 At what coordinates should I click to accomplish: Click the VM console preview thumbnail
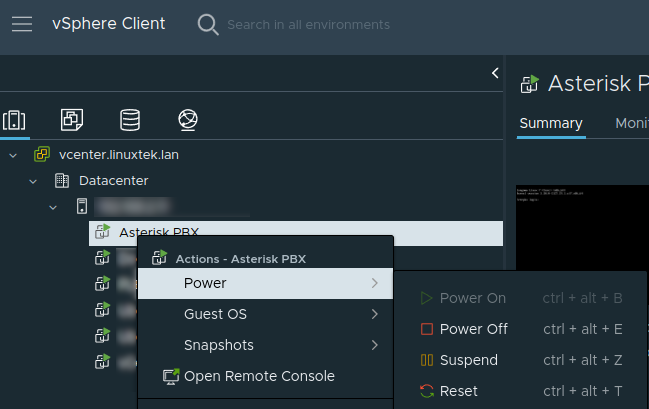(582, 228)
